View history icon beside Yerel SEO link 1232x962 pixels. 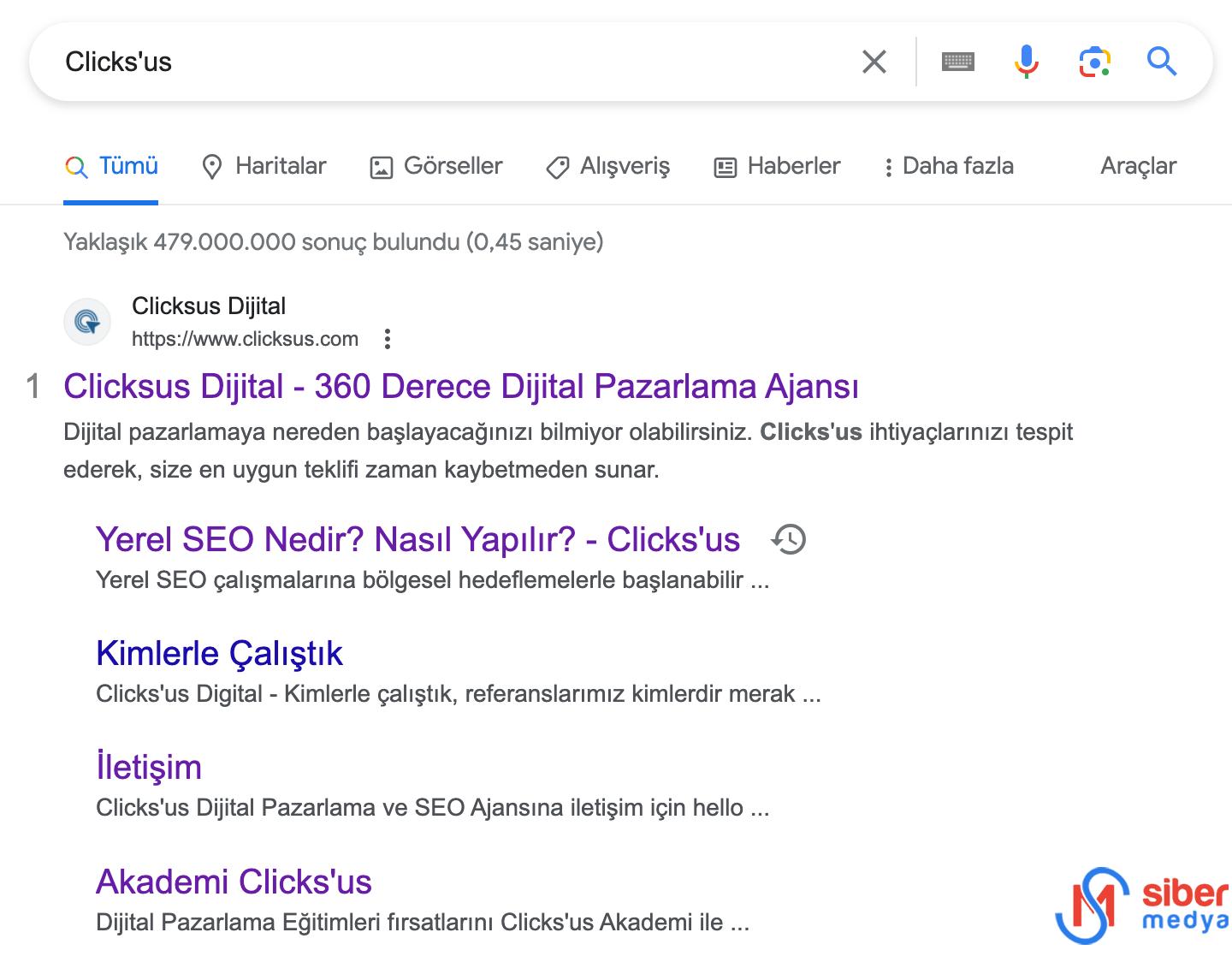pyautogui.click(x=789, y=539)
